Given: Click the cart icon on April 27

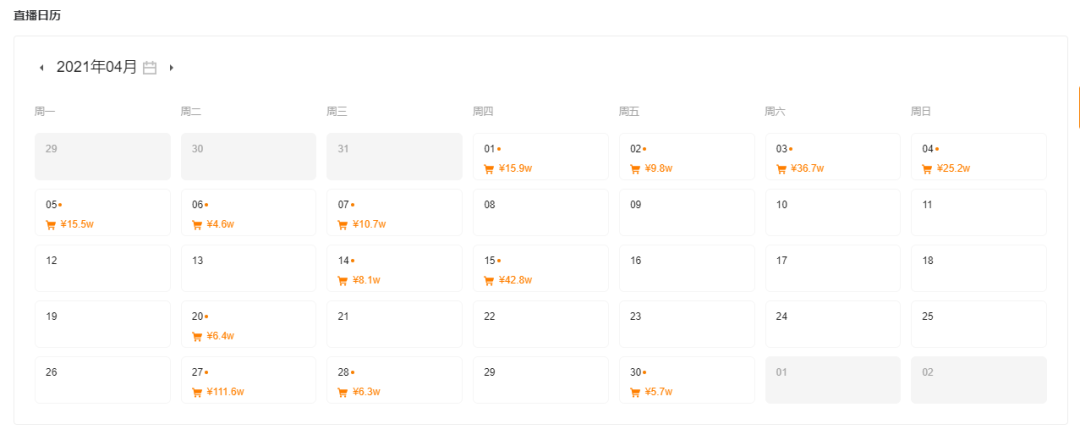Looking at the screenshot, I should click(197, 392).
